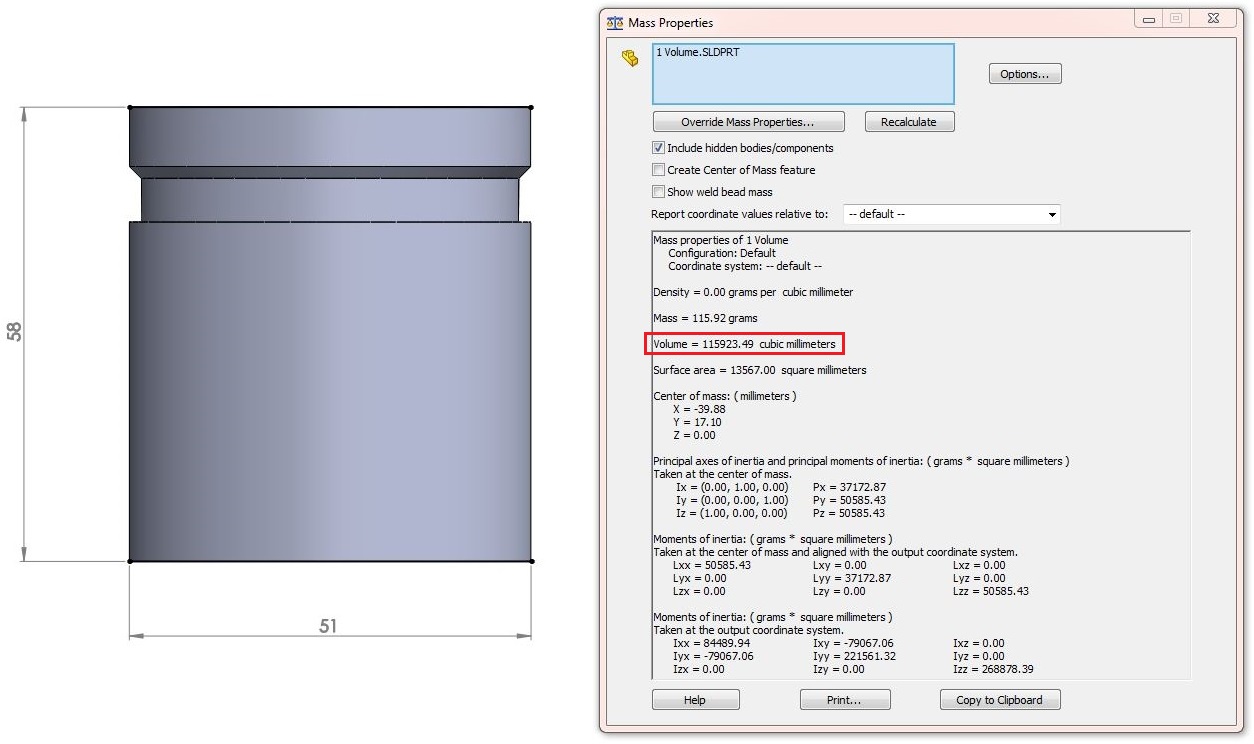Screen dimensions: 1254x744
Task: Click Override Mass Properties... button
Action: [x=748, y=122]
